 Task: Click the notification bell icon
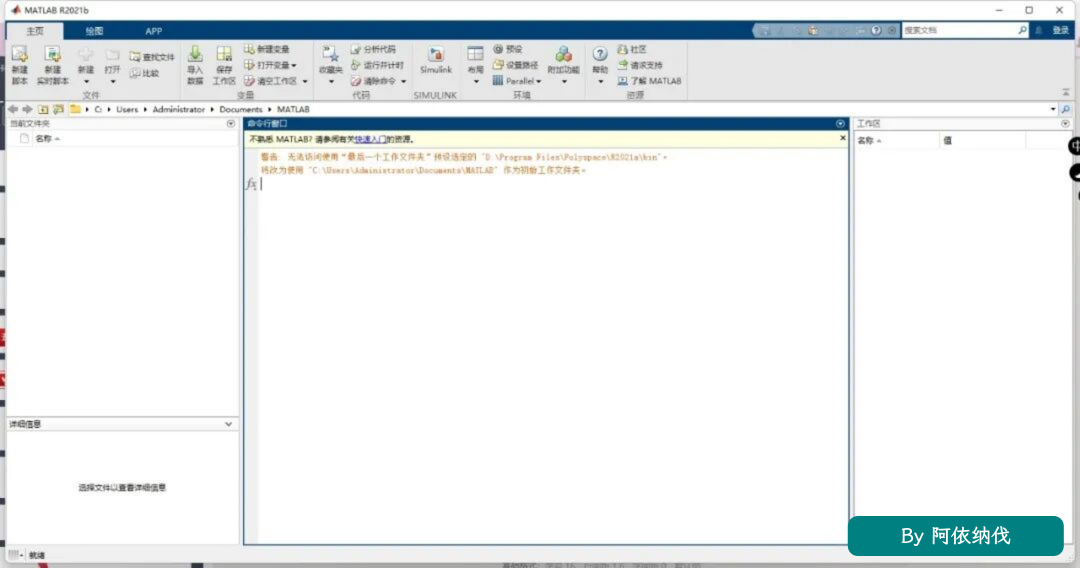[1039, 30]
